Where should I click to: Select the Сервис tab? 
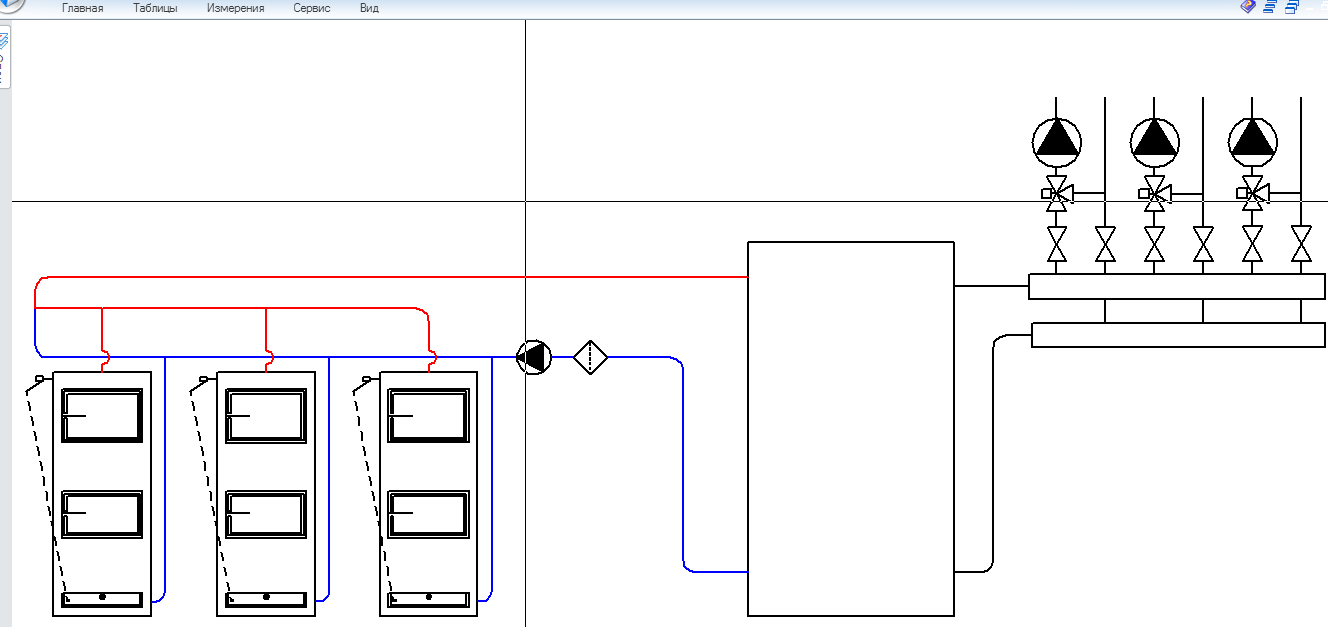click(x=312, y=8)
